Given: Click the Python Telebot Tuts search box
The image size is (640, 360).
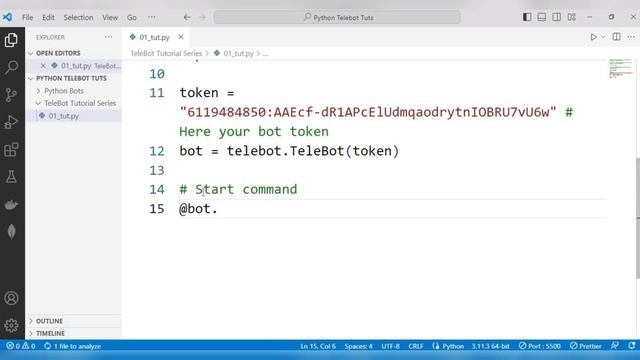Looking at the screenshot, I should point(337,17).
